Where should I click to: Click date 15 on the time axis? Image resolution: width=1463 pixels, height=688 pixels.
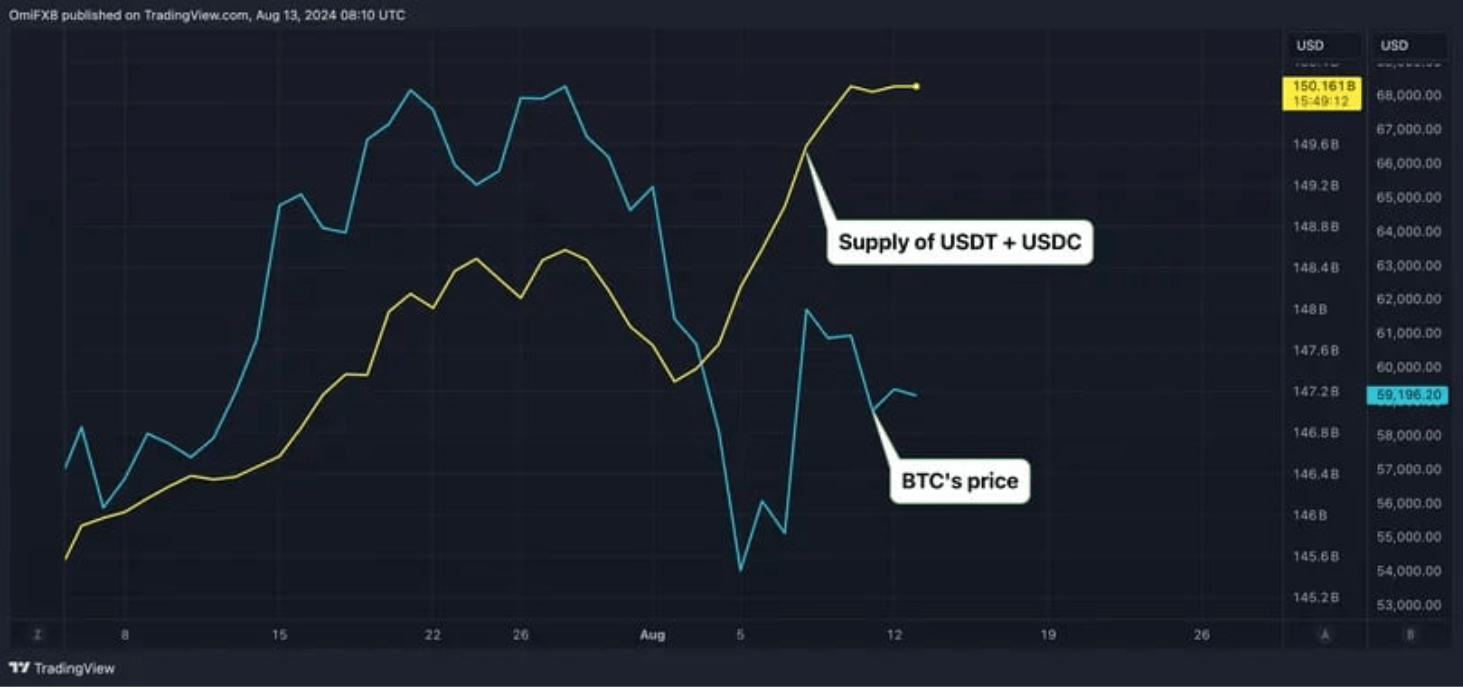point(279,635)
